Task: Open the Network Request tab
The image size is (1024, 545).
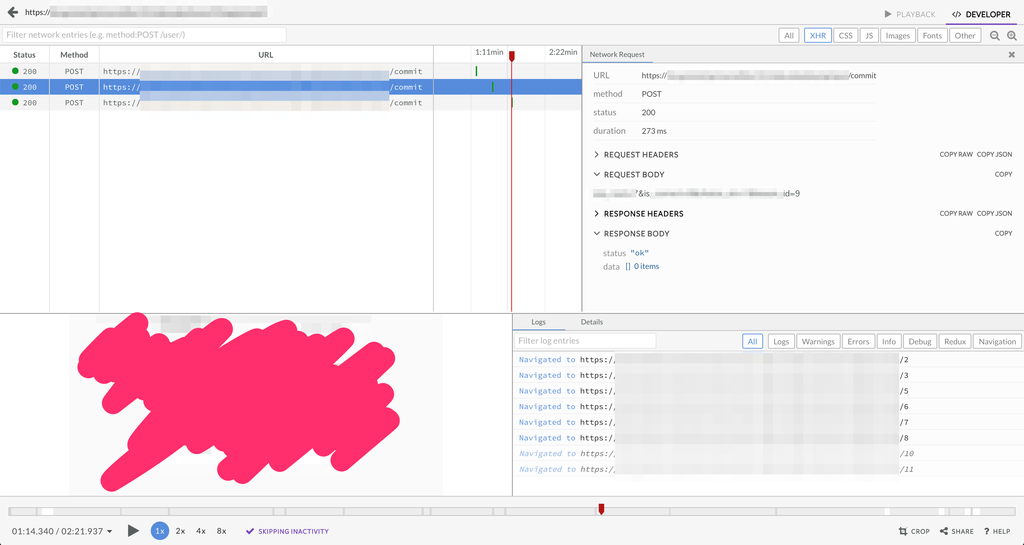Action: [617, 54]
